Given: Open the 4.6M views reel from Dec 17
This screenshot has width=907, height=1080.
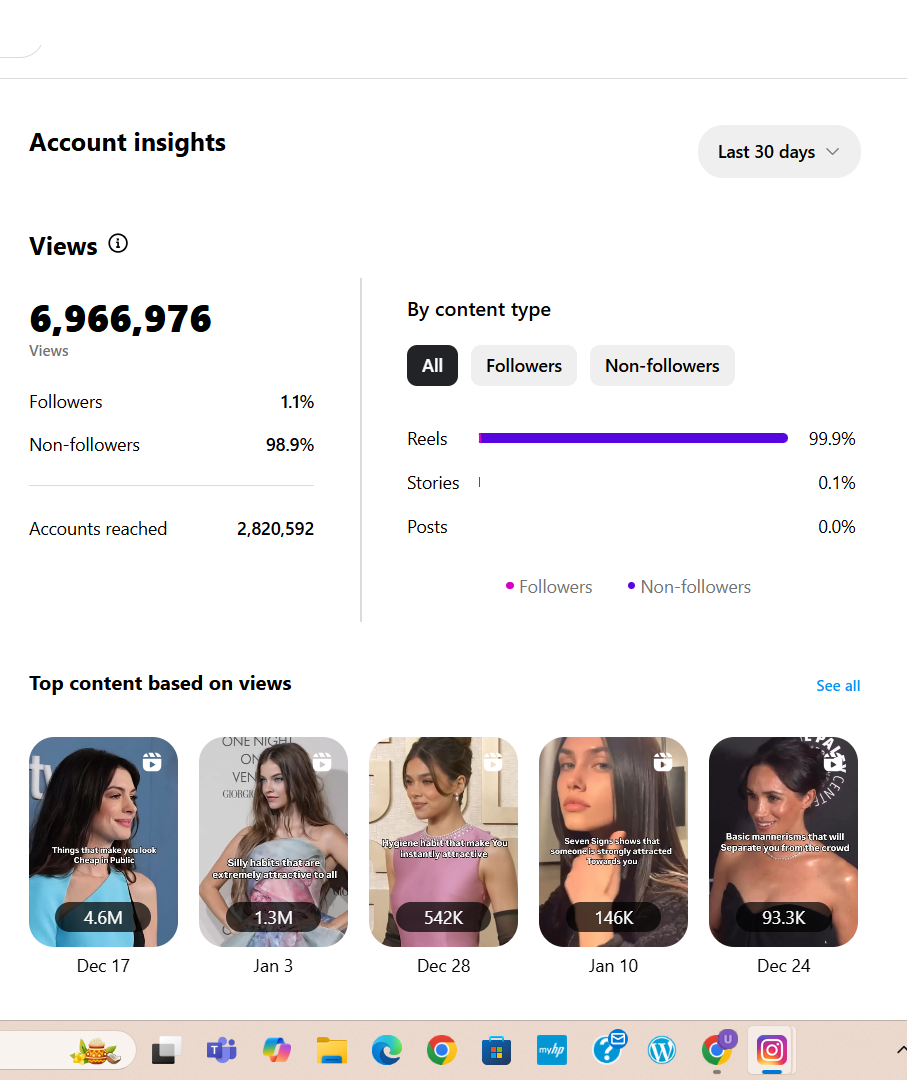Looking at the screenshot, I should [103, 841].
